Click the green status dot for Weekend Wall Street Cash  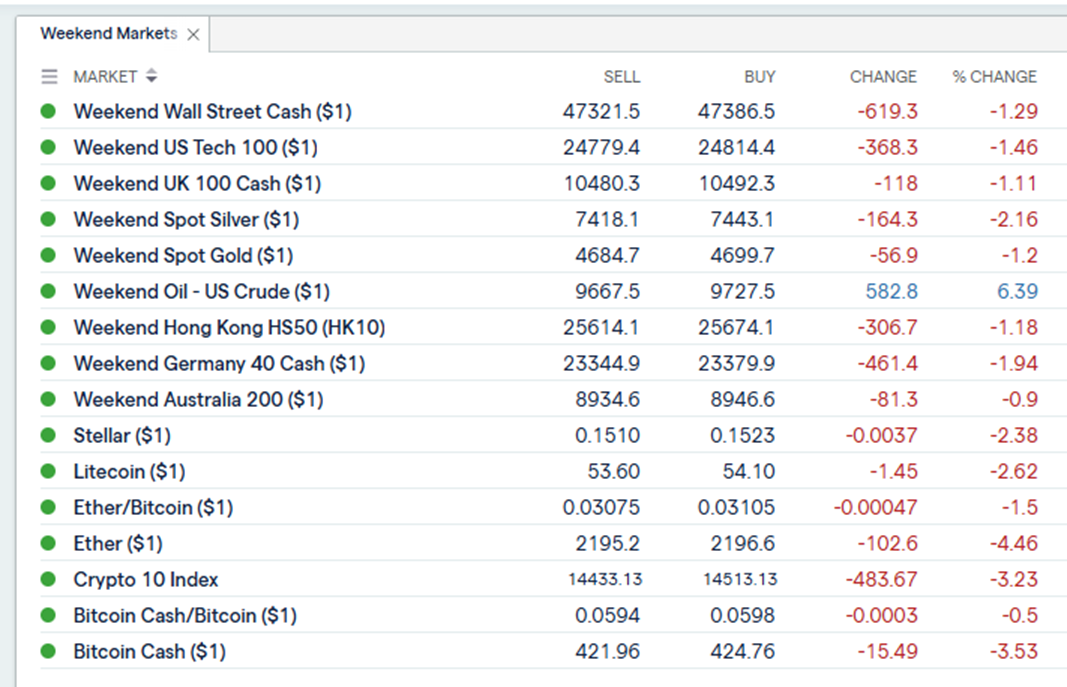48,112
